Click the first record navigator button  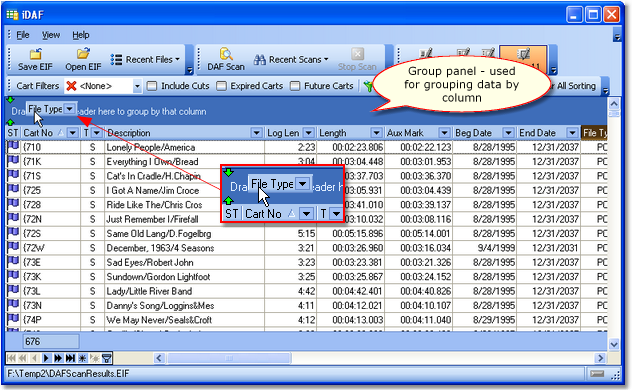tap(11, 358)
